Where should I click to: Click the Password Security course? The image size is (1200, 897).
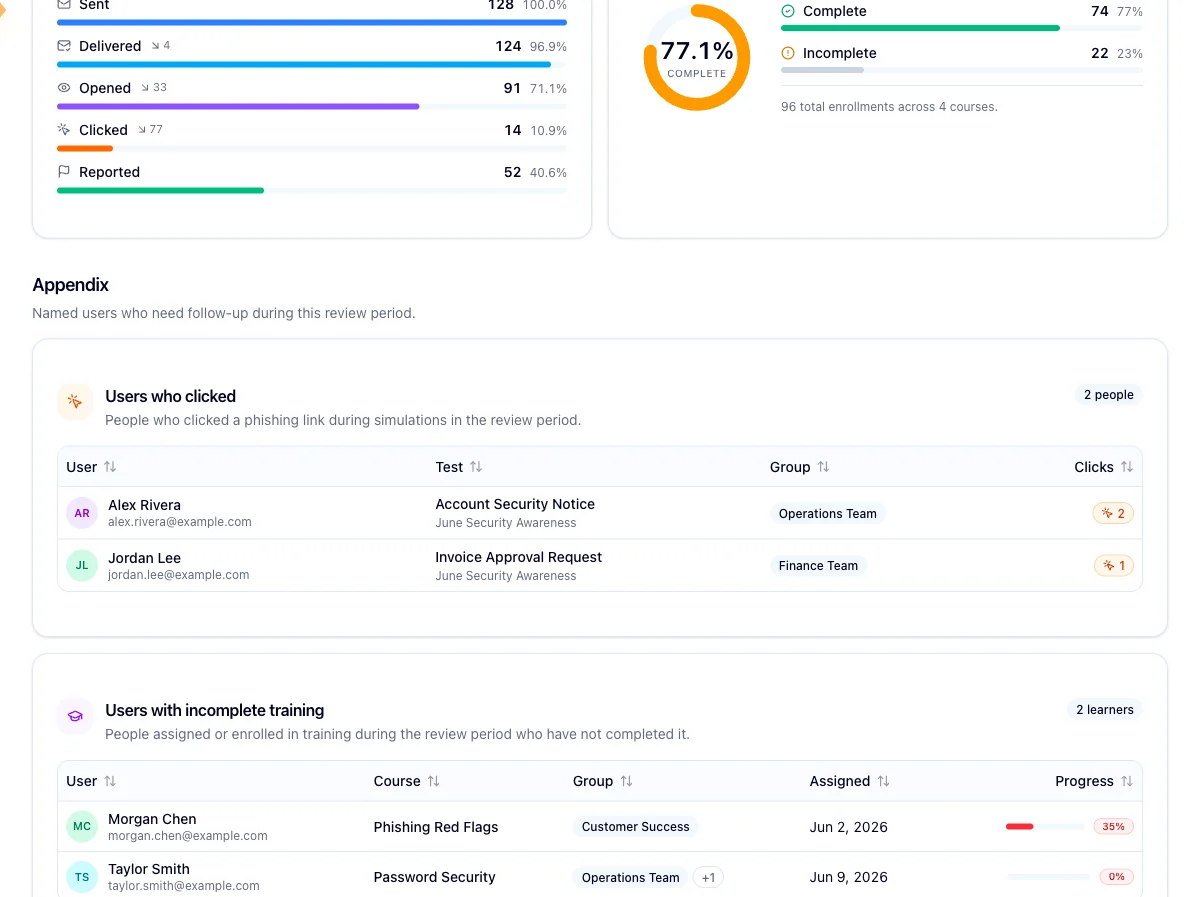pyautogui.click(x=435, y=877)
